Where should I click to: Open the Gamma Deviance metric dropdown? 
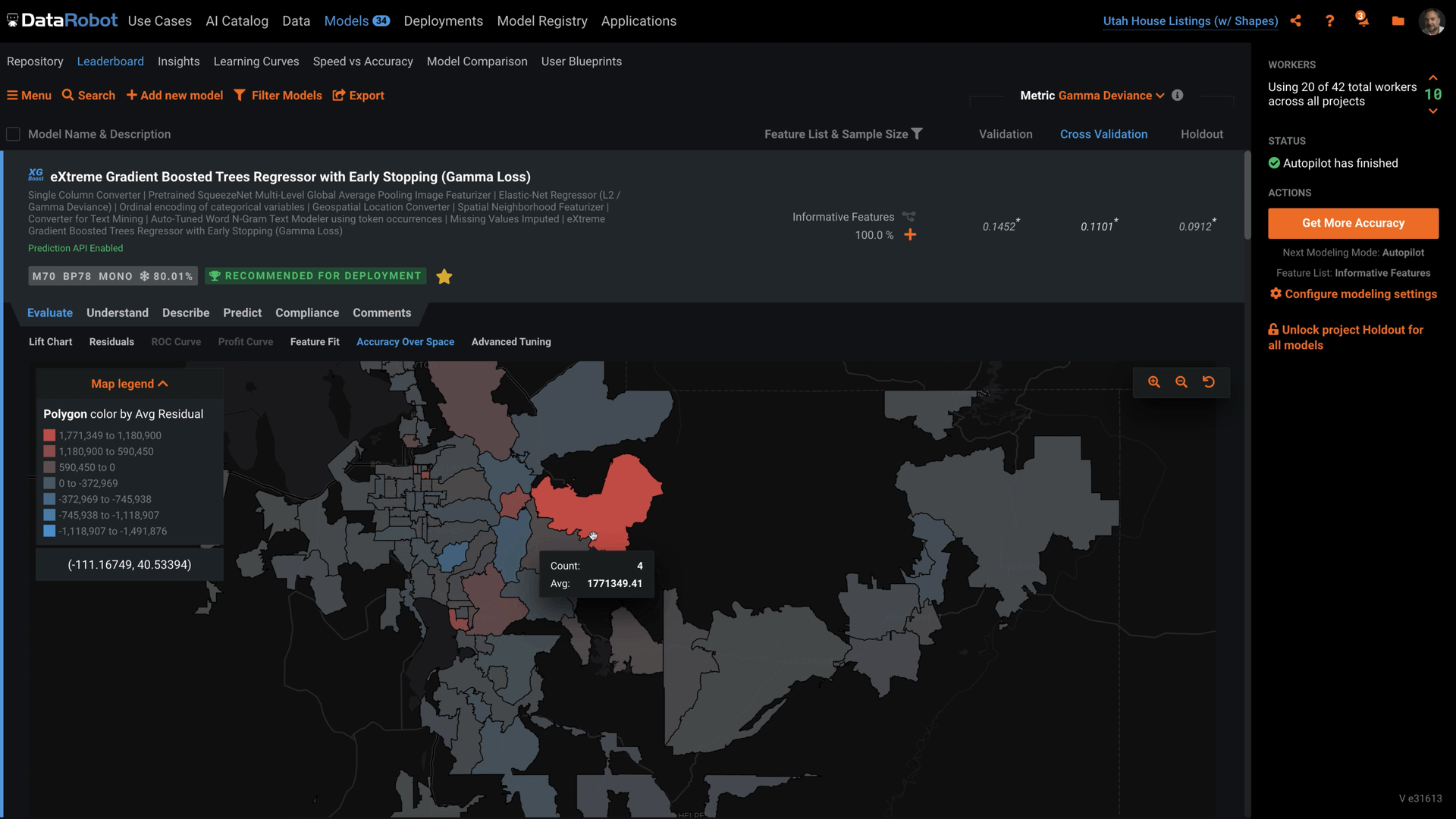pyautogui.click(x=1111, y=96)
